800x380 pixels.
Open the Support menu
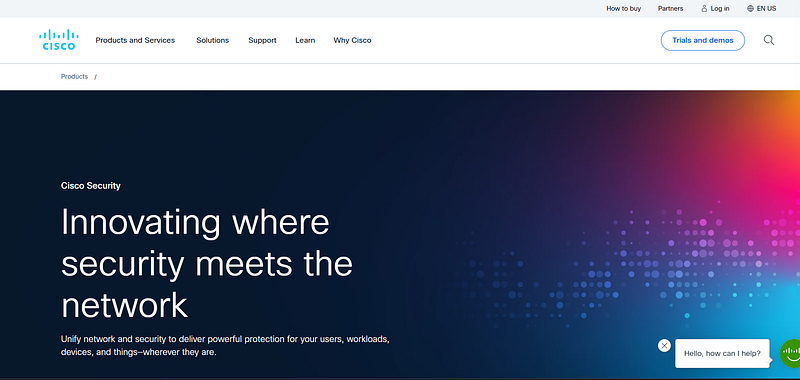click(262, 40)
